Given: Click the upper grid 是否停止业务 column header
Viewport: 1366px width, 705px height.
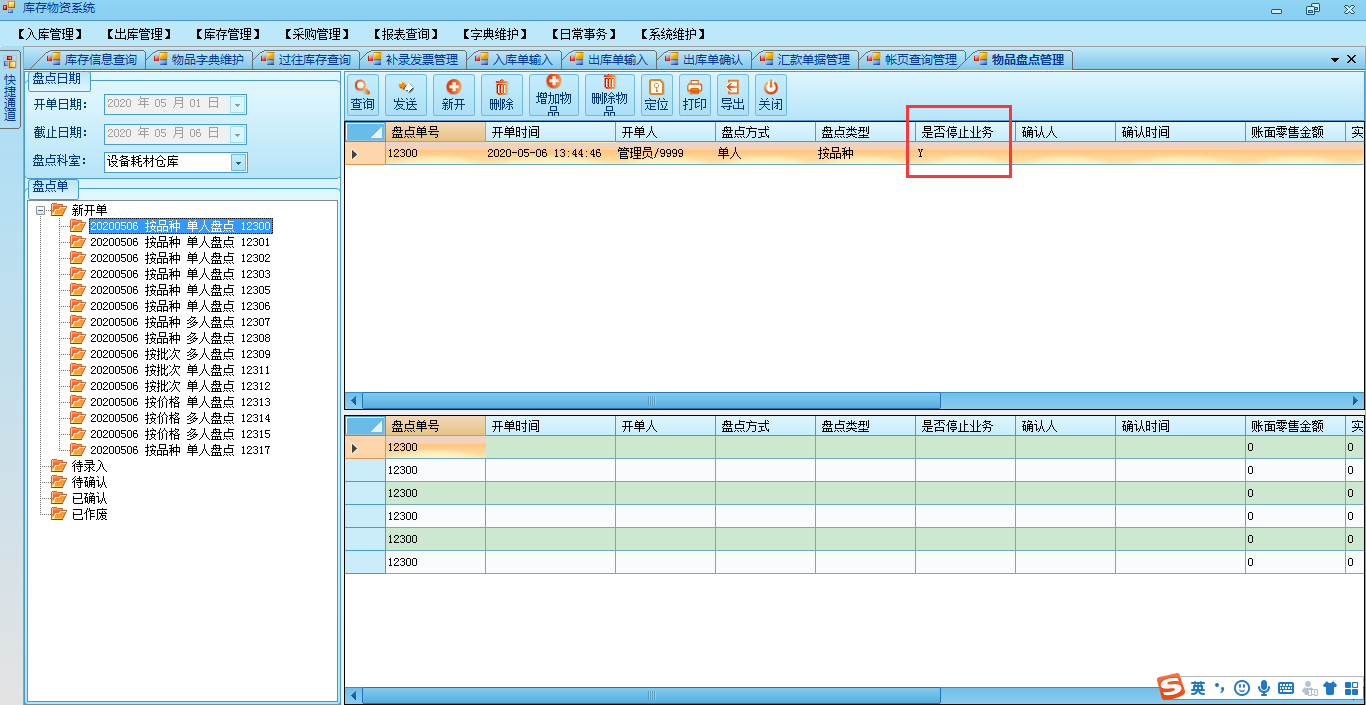Looking at the screenshot, I should click(x=965, y=132).
